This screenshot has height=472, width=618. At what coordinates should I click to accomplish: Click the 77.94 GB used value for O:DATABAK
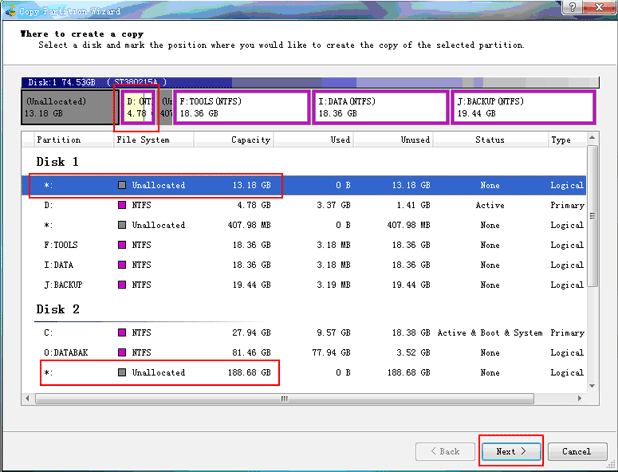[331, 353]
